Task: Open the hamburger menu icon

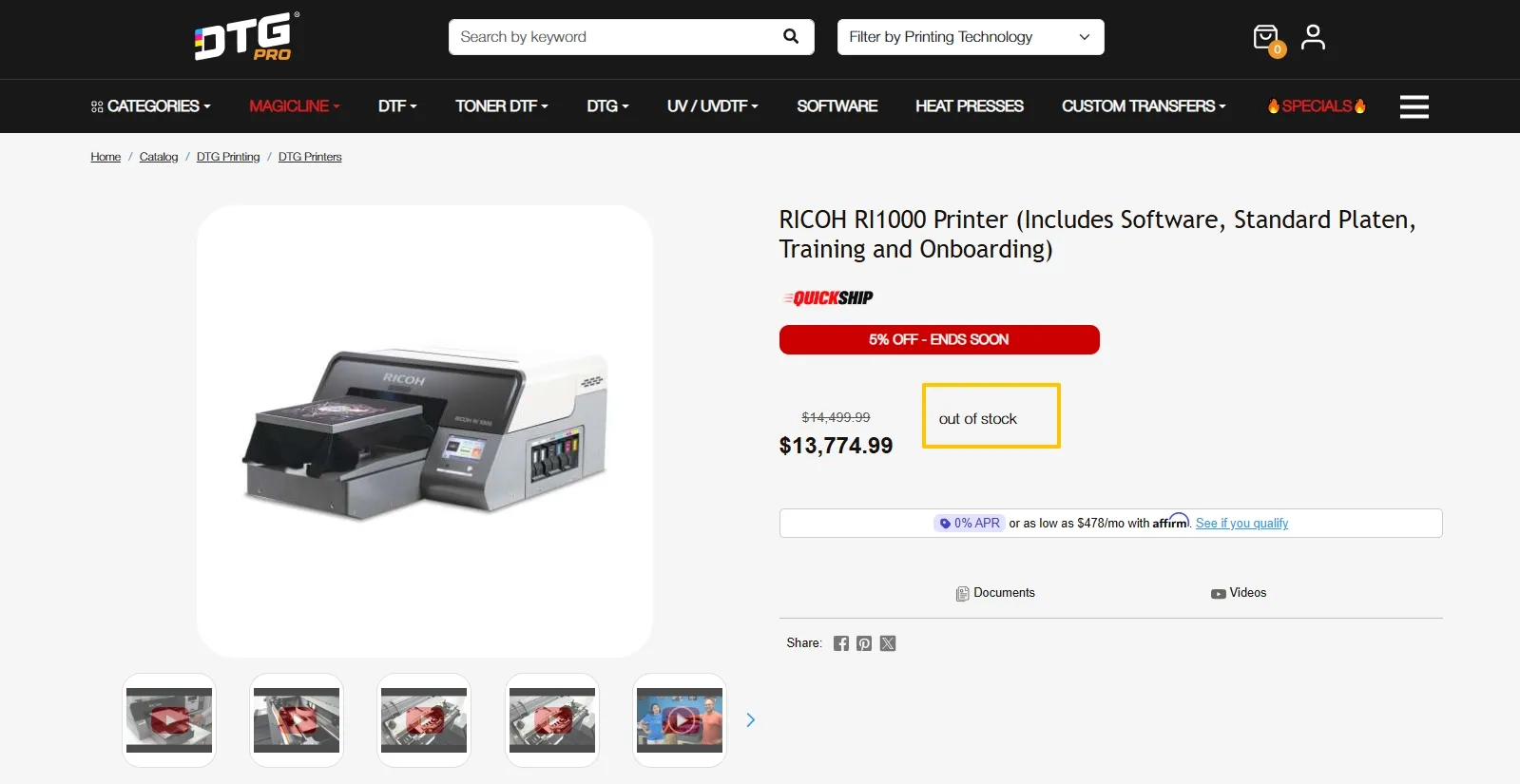Action: click(1414, 106)
